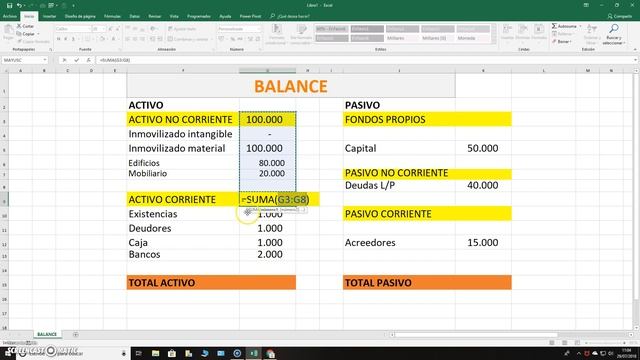Select the Acreedores value 15.000 cell
640x360 pixels.
(483, 242)
